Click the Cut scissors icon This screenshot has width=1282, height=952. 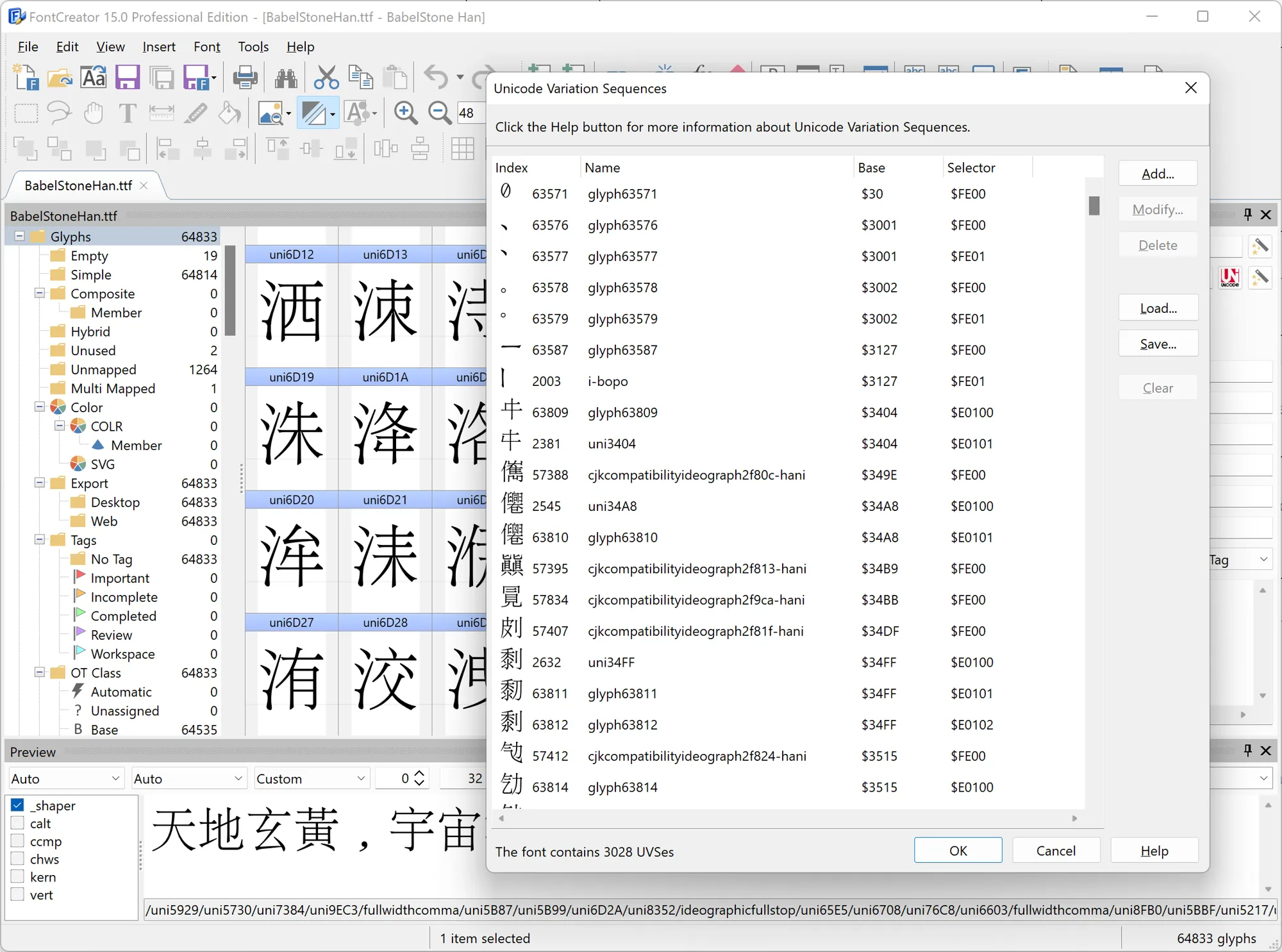coord(326,78)
